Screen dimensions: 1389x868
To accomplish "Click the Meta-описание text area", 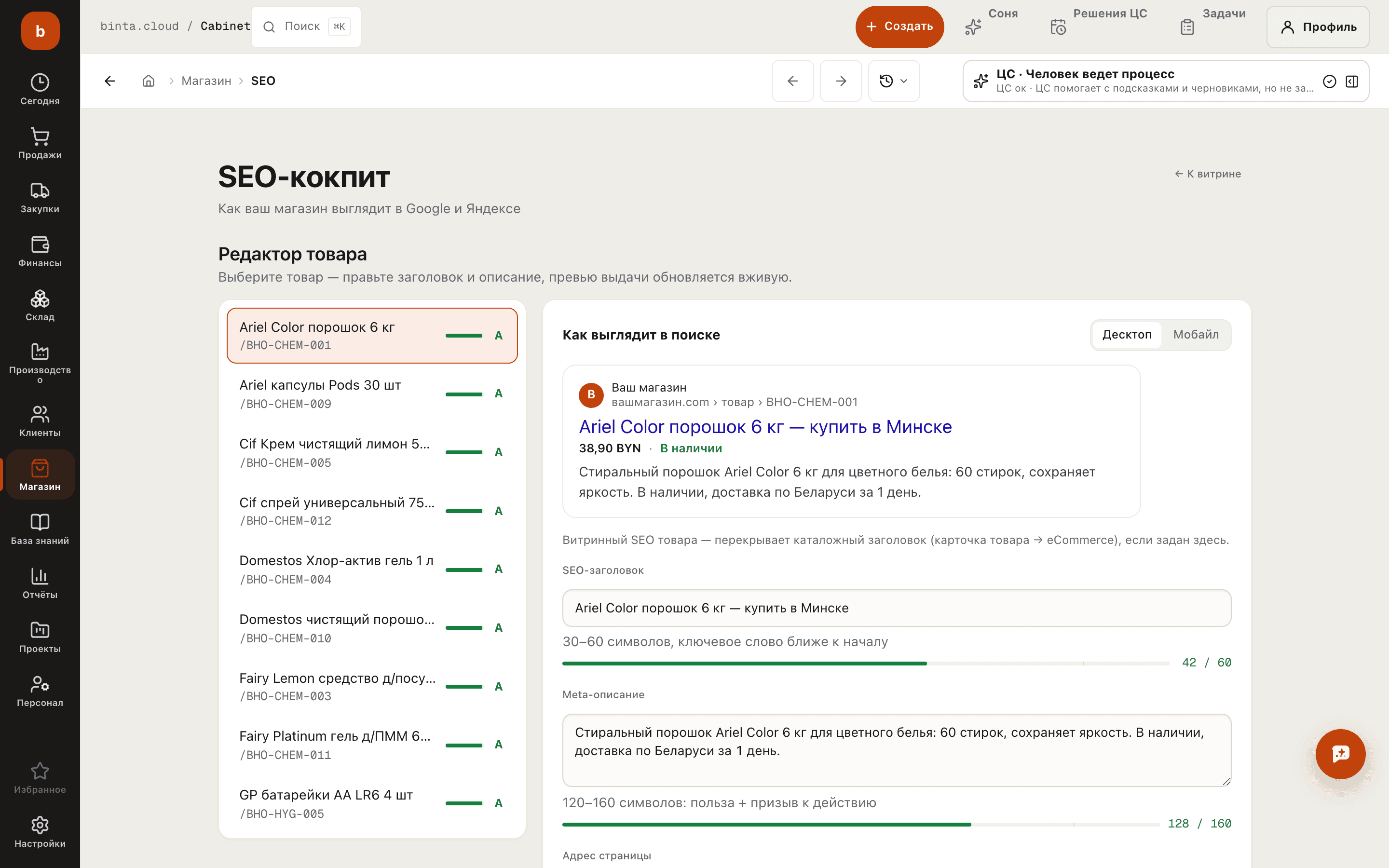I will (897, 750).
